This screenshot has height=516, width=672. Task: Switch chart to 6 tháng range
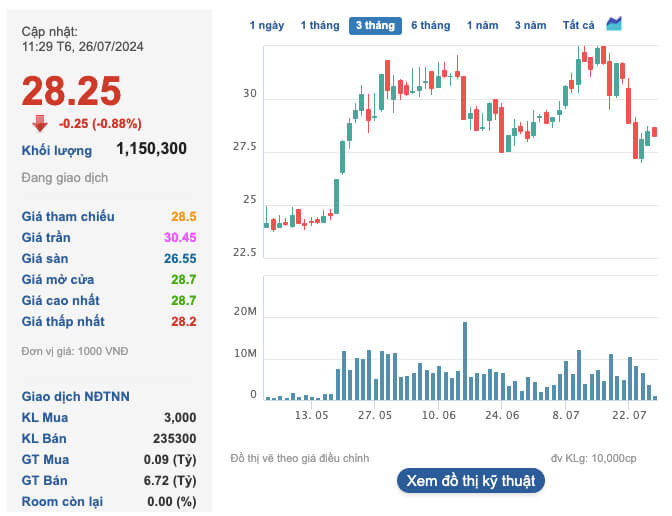tap(430, 25)
